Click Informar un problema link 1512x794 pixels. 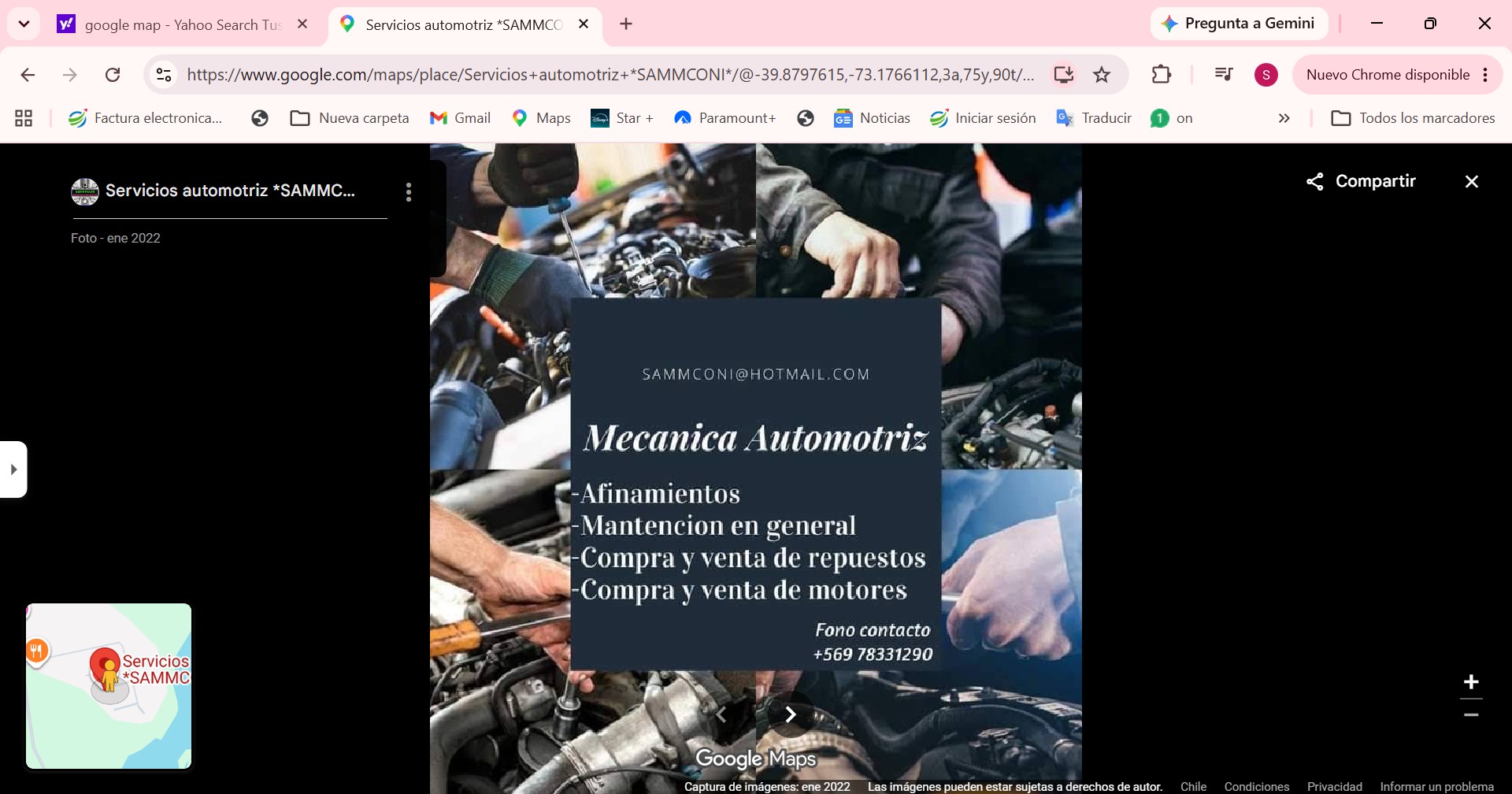tap(1436, 786)
